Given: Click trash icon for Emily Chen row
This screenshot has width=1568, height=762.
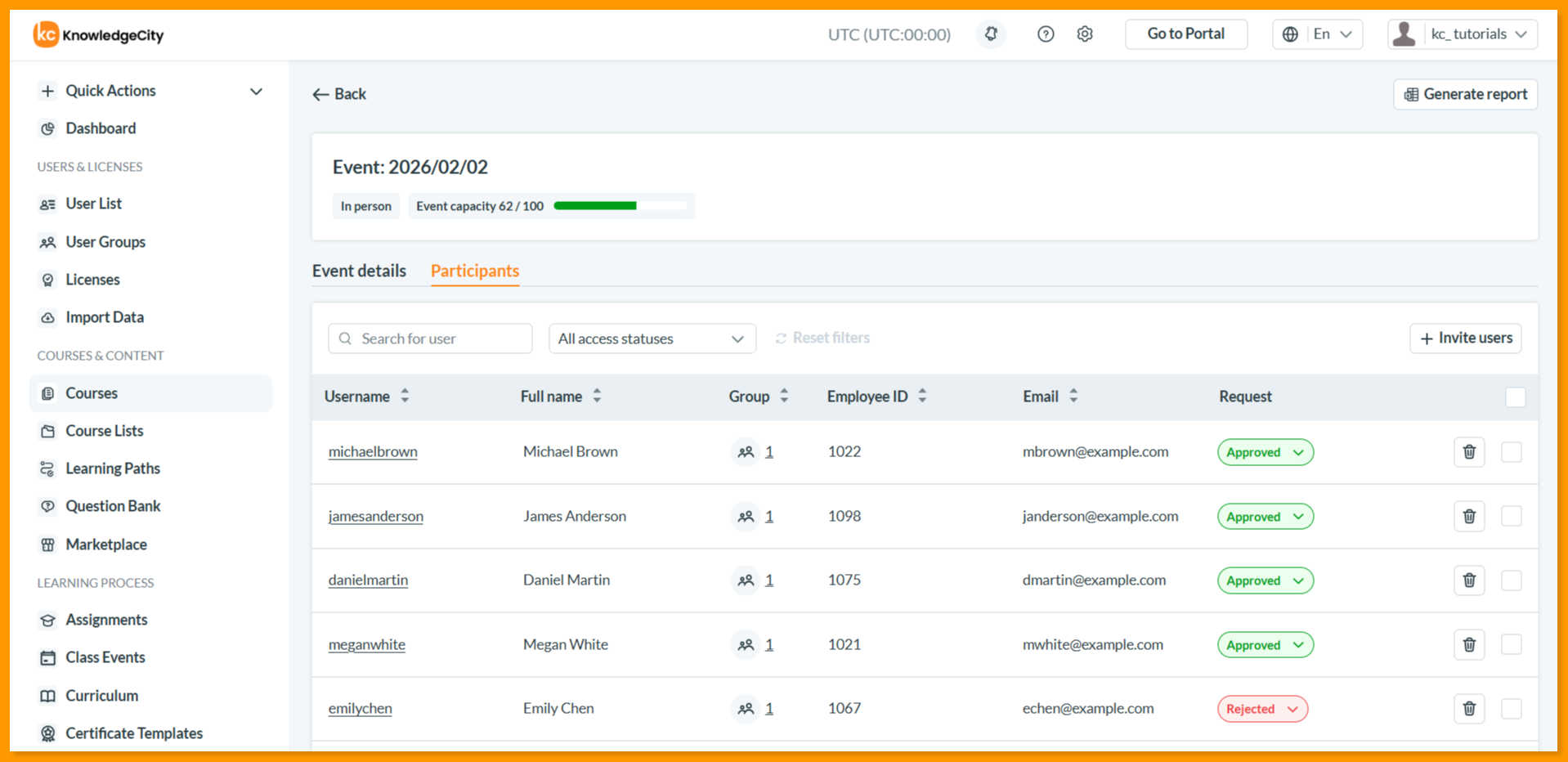Looking at the screenshot, I should [1469, 709].
